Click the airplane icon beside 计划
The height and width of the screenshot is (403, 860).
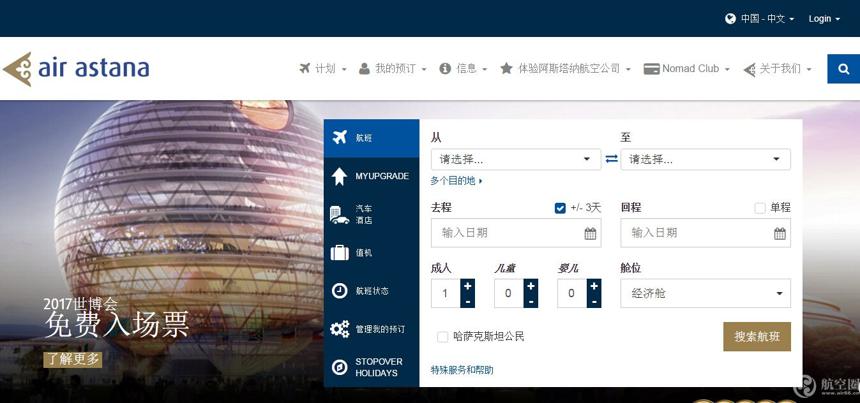tap(305, 69)
